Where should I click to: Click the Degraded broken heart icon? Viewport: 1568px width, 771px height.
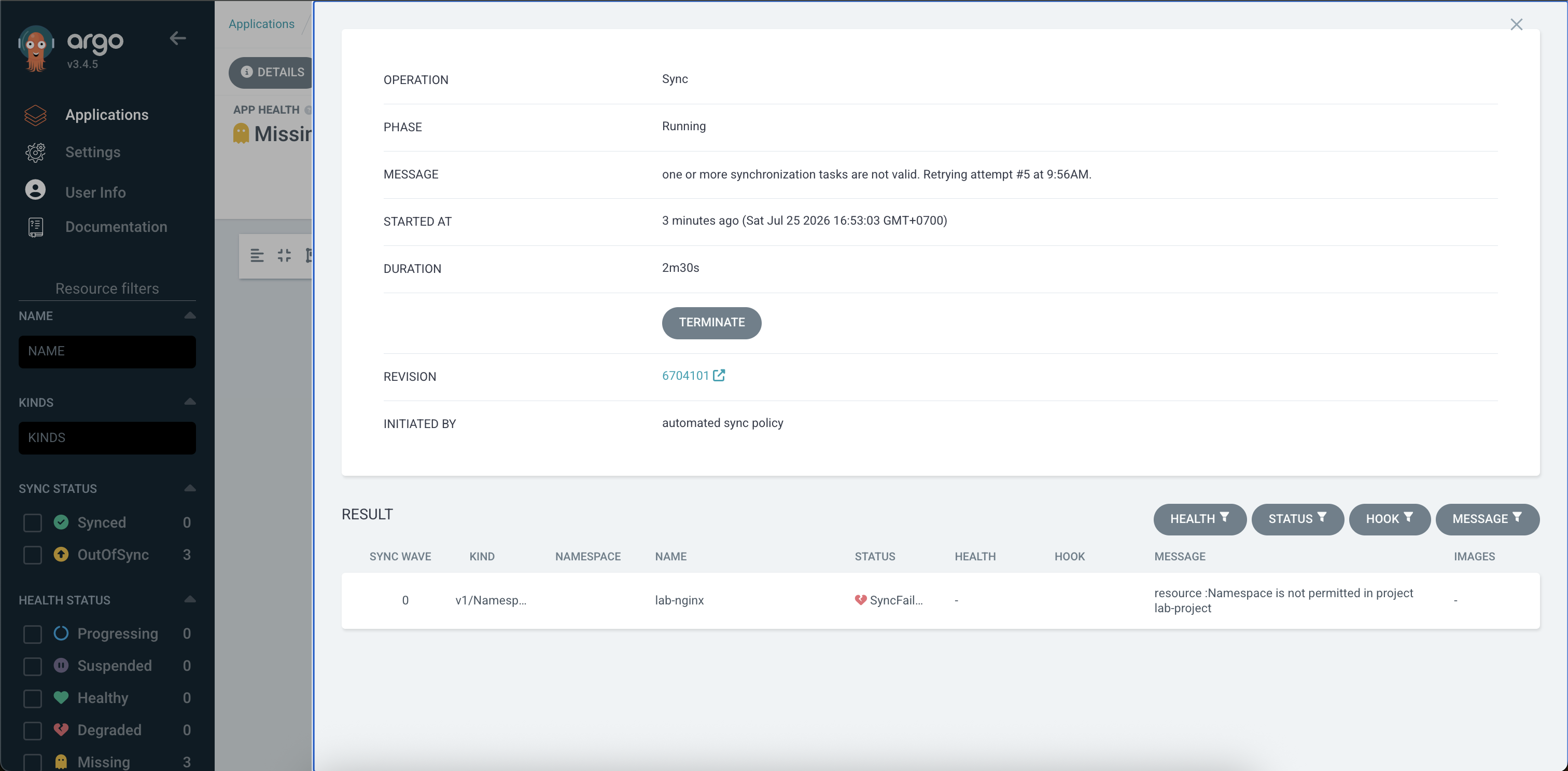tap(61, 729)
